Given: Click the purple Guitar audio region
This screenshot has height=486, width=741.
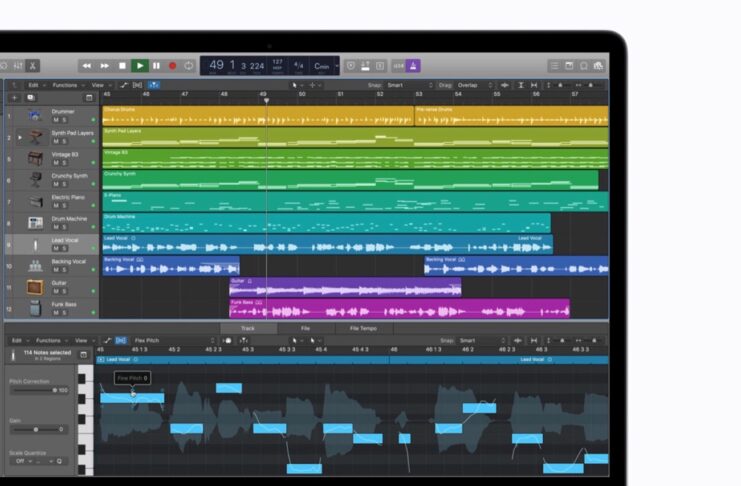Looking at the screenshot, I should coord(345,287).
